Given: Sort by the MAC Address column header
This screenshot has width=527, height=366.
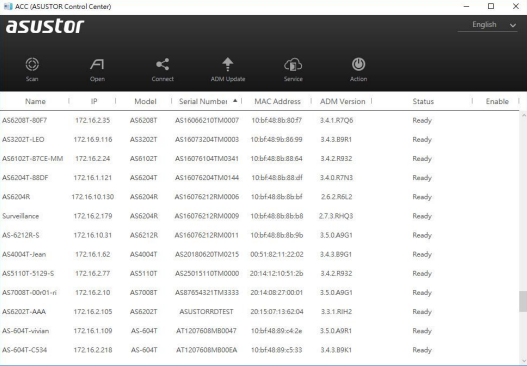Looking at the screenshot, I should pos(277,101).
